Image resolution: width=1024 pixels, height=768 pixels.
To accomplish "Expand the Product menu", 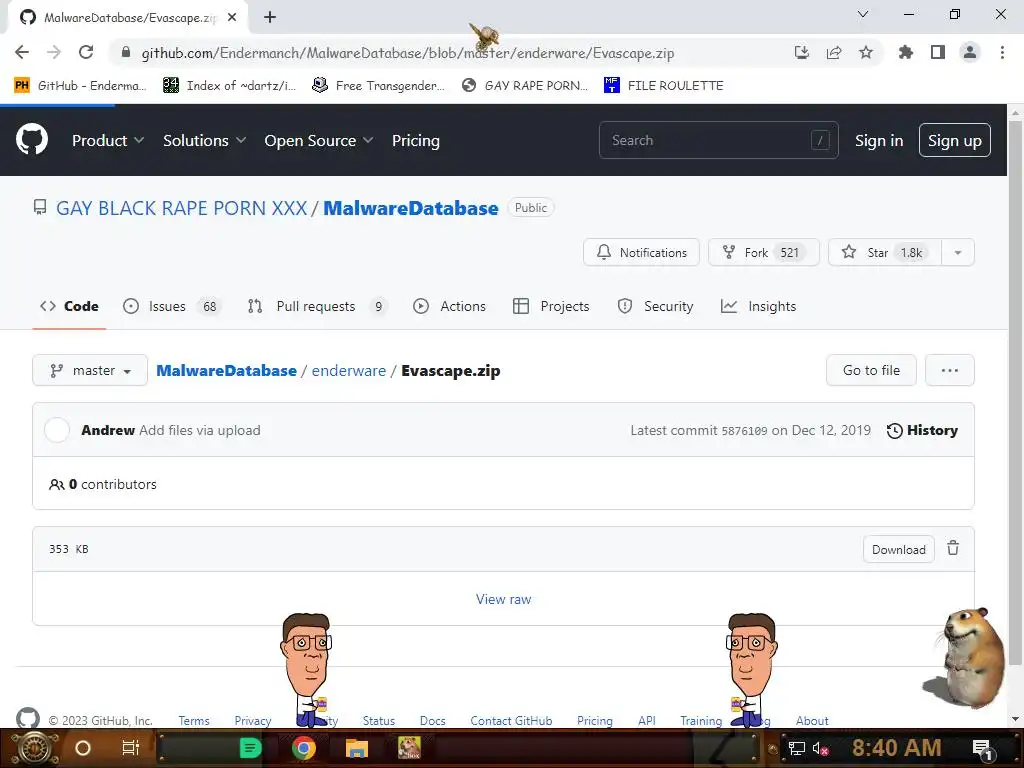I will point(108,140).
